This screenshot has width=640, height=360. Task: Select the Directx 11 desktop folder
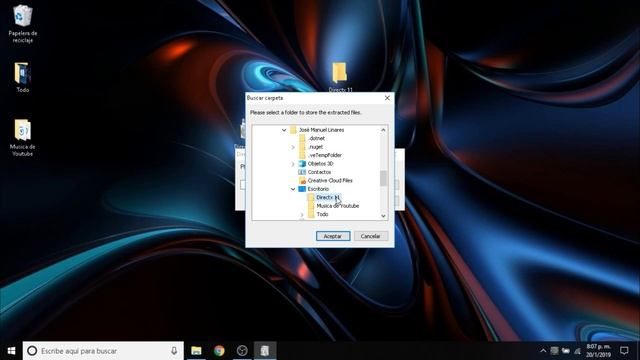(x=340, y=77)
